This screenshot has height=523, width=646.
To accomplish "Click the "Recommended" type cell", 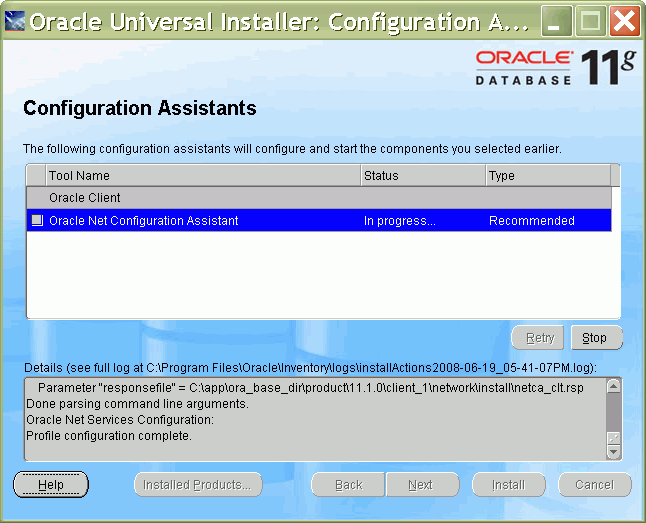I will coord(531,221).
